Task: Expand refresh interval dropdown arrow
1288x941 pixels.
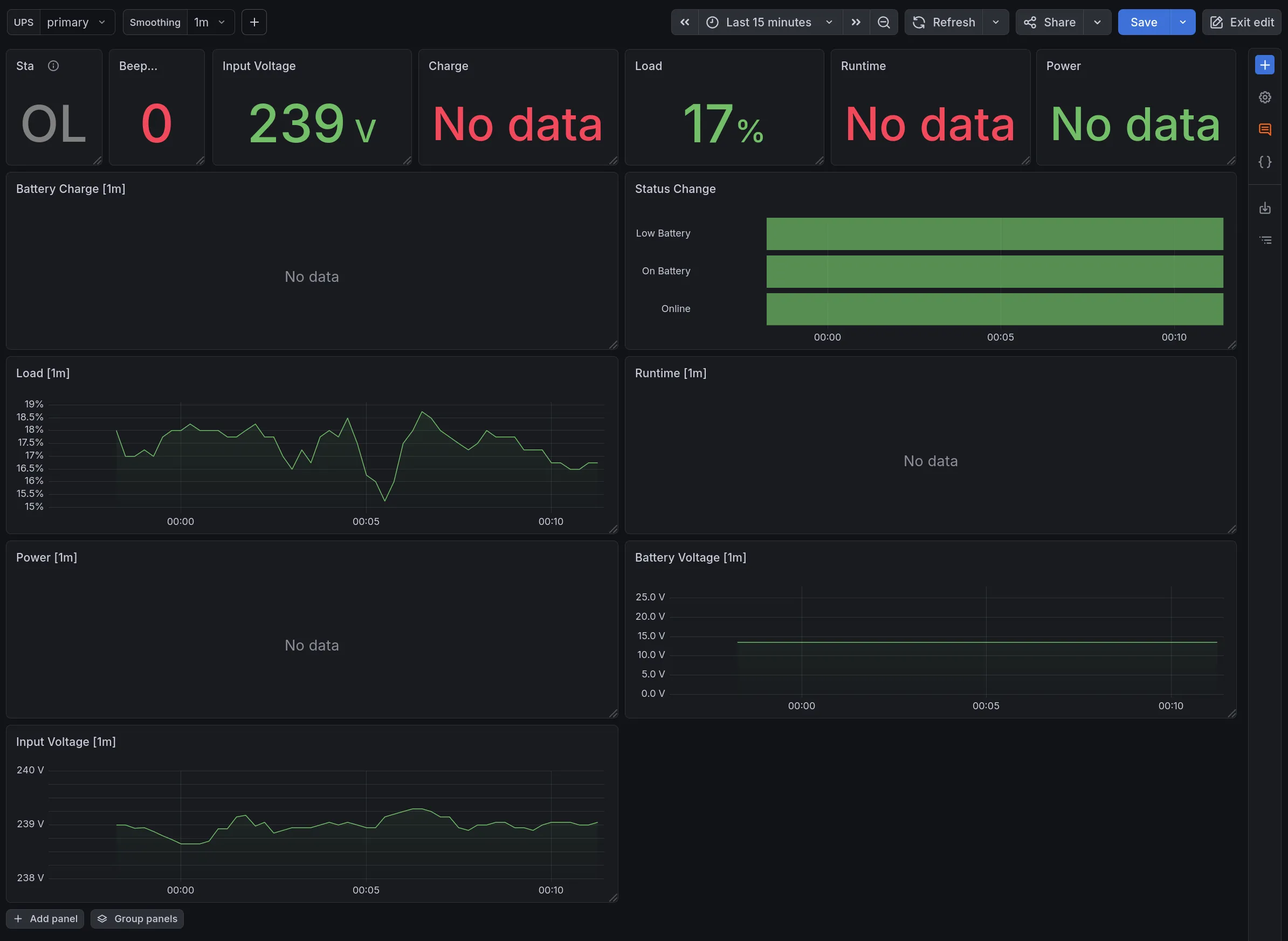Action: [x=995, y=22]
